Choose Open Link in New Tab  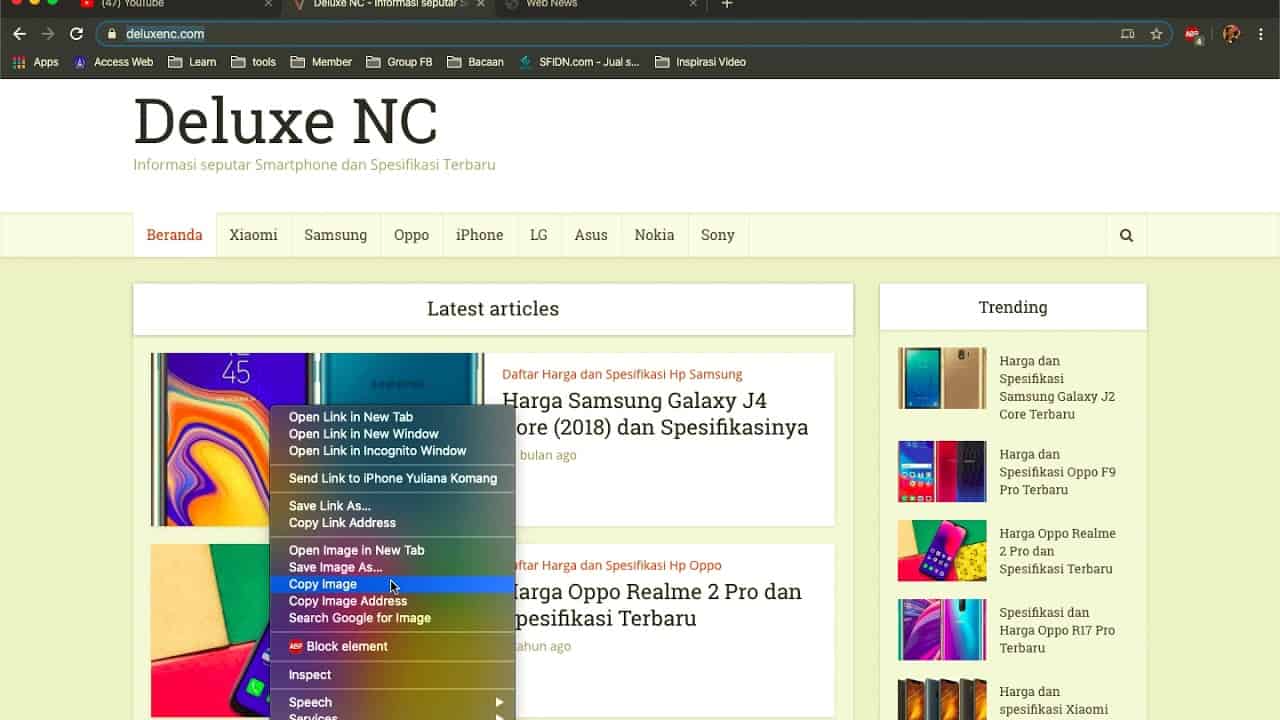(x=392, y=417)
